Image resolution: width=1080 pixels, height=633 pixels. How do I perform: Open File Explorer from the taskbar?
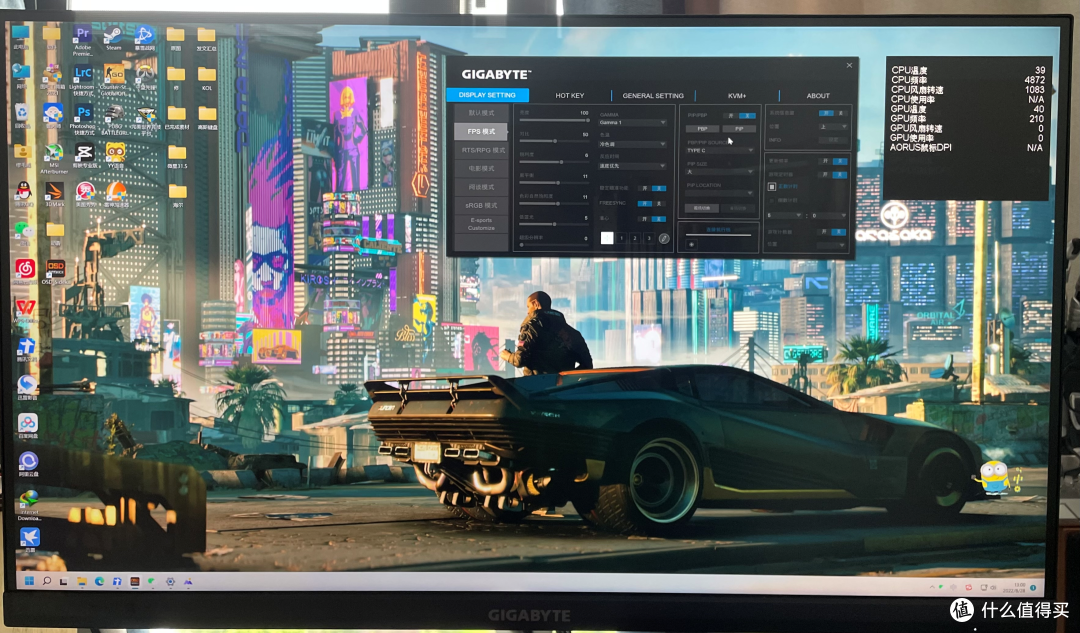[81, 582]
